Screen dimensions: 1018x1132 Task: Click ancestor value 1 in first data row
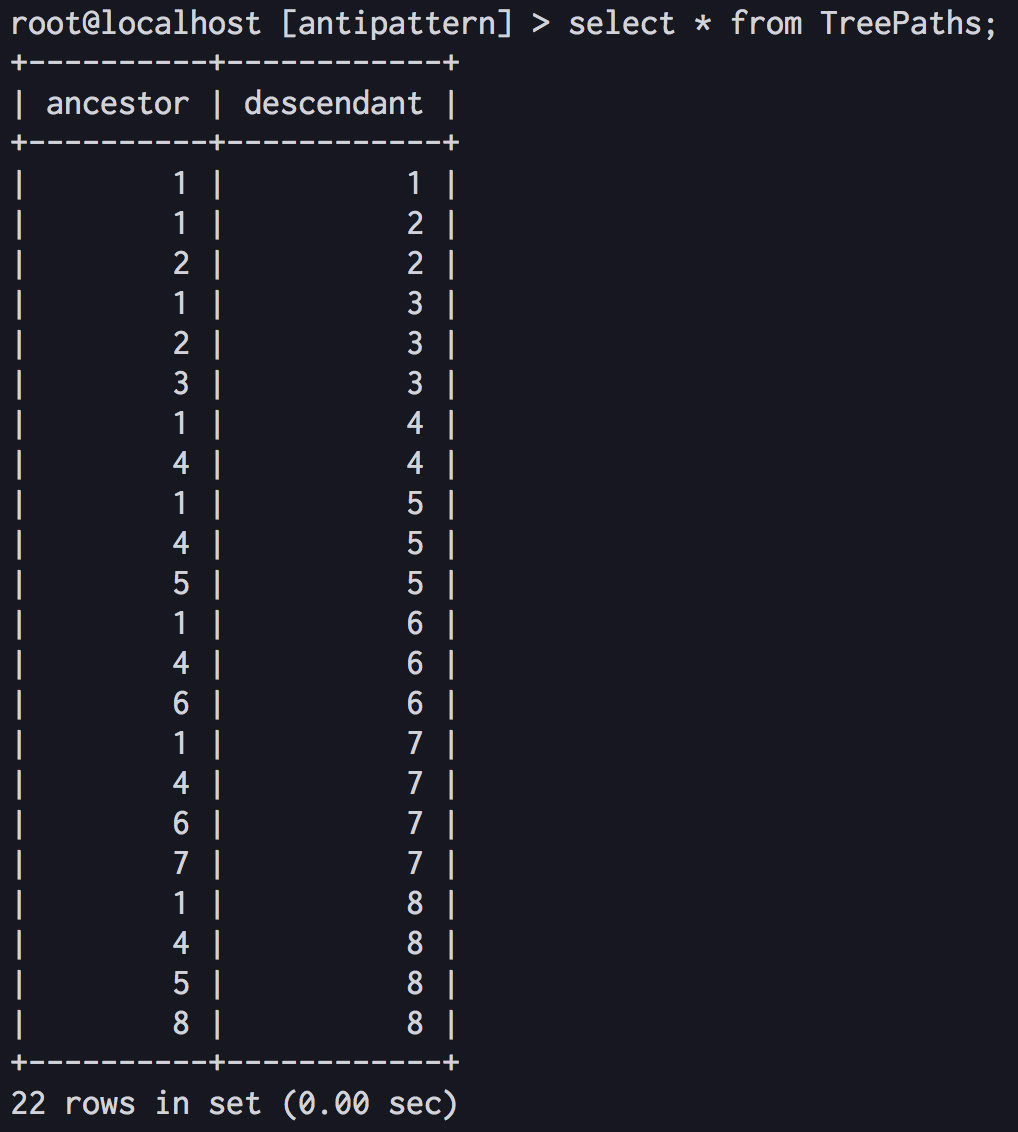pos(180,183)
